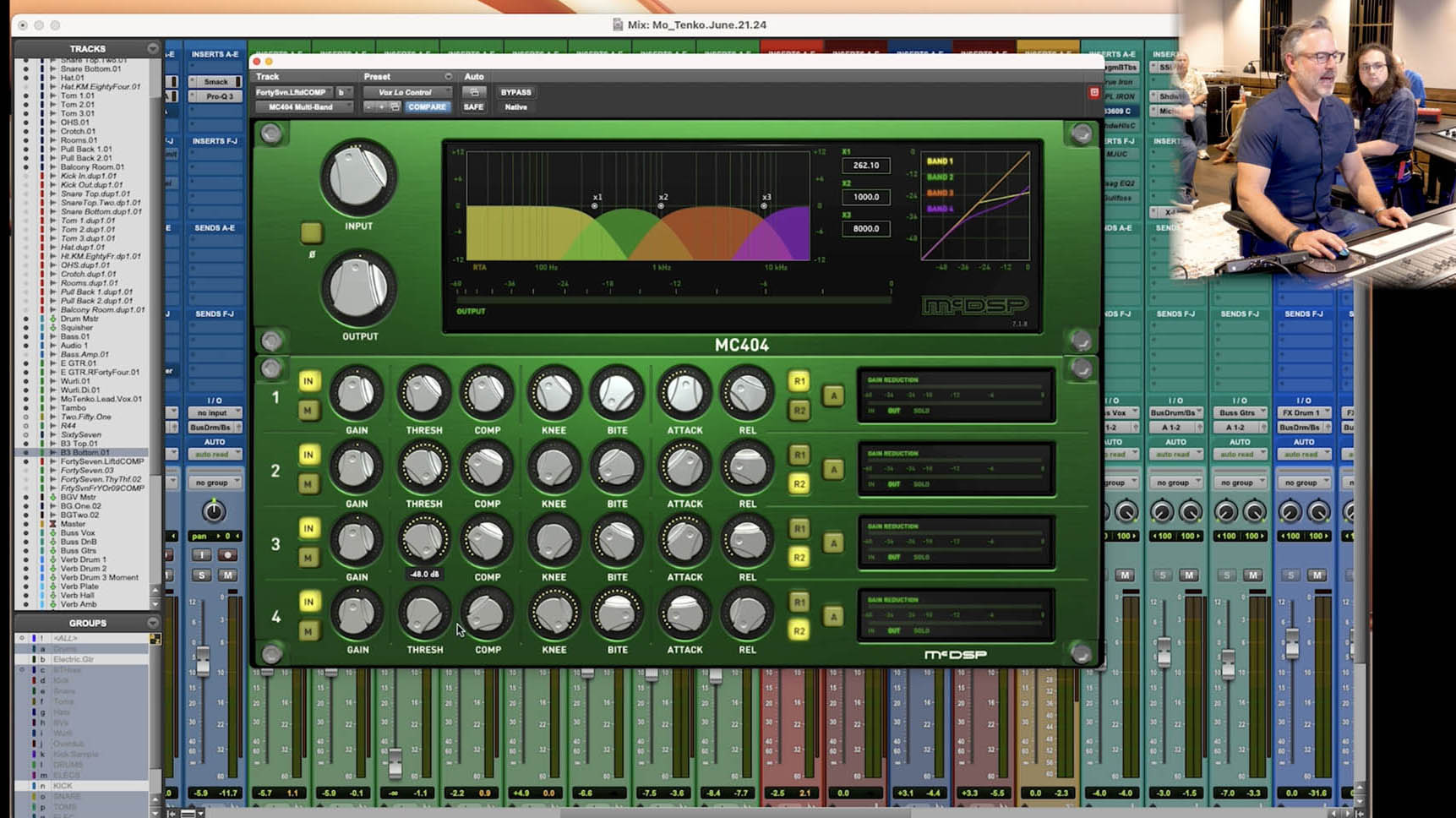Click the MC404 INPUT knob
The image size is (1456, 818).
coord(358,177)
